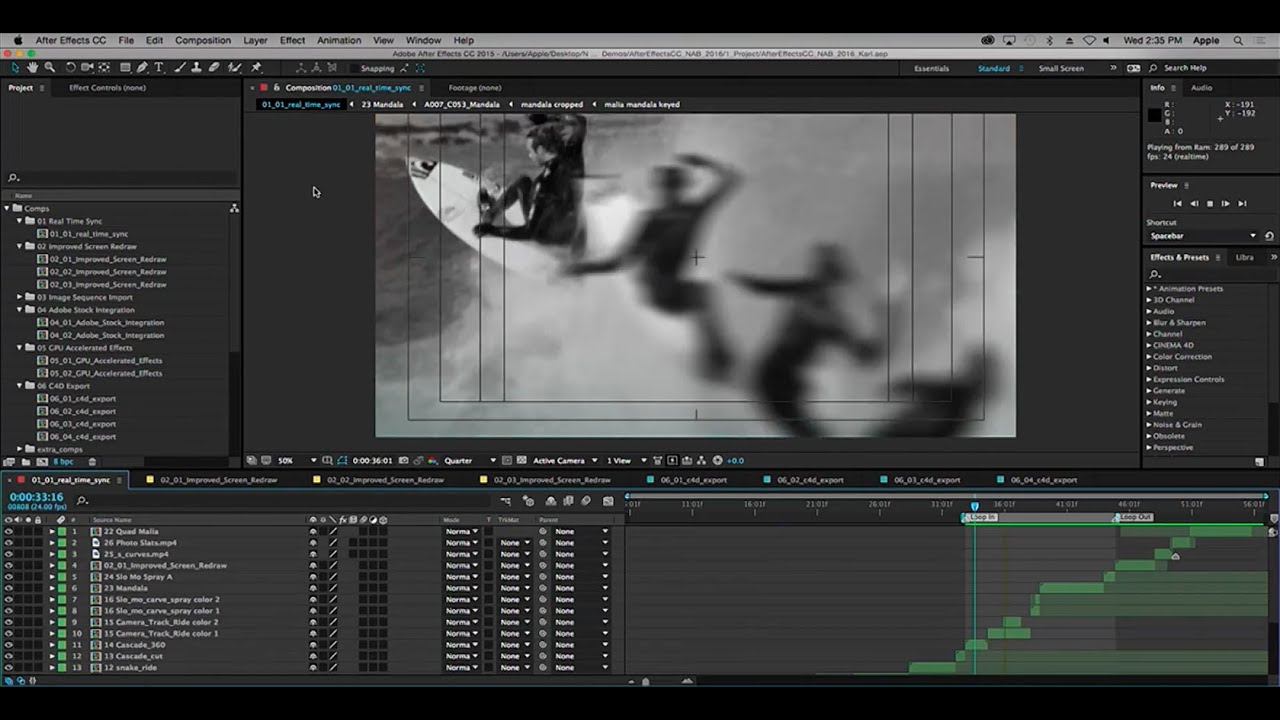Select the Pen tool
This screenshot has height=720, width=1280.
tap(142, 68)
